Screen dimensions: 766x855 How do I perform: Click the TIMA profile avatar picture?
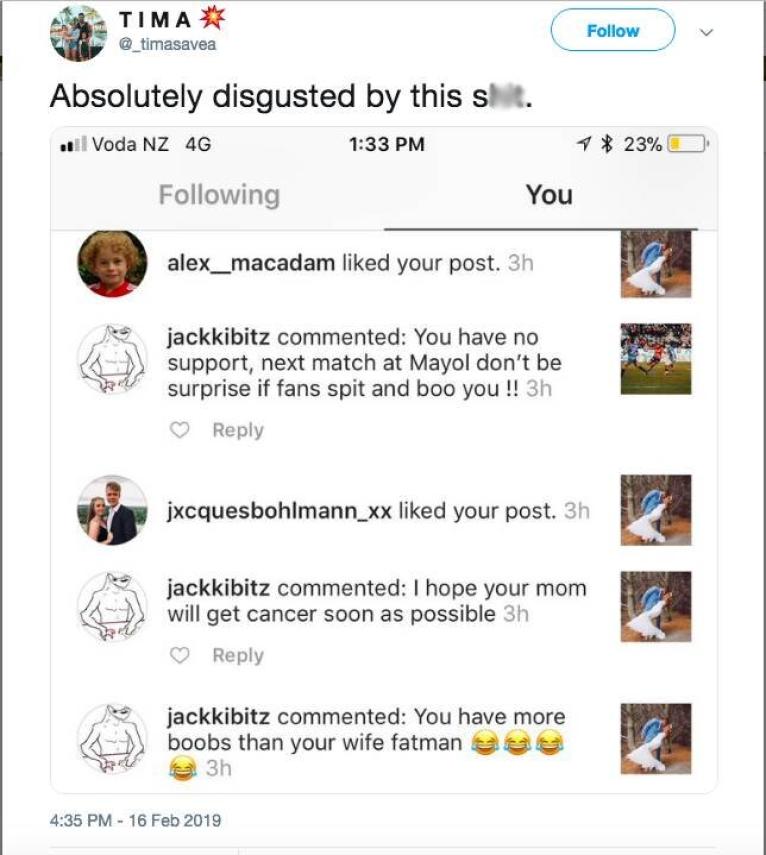click(79, 33)
